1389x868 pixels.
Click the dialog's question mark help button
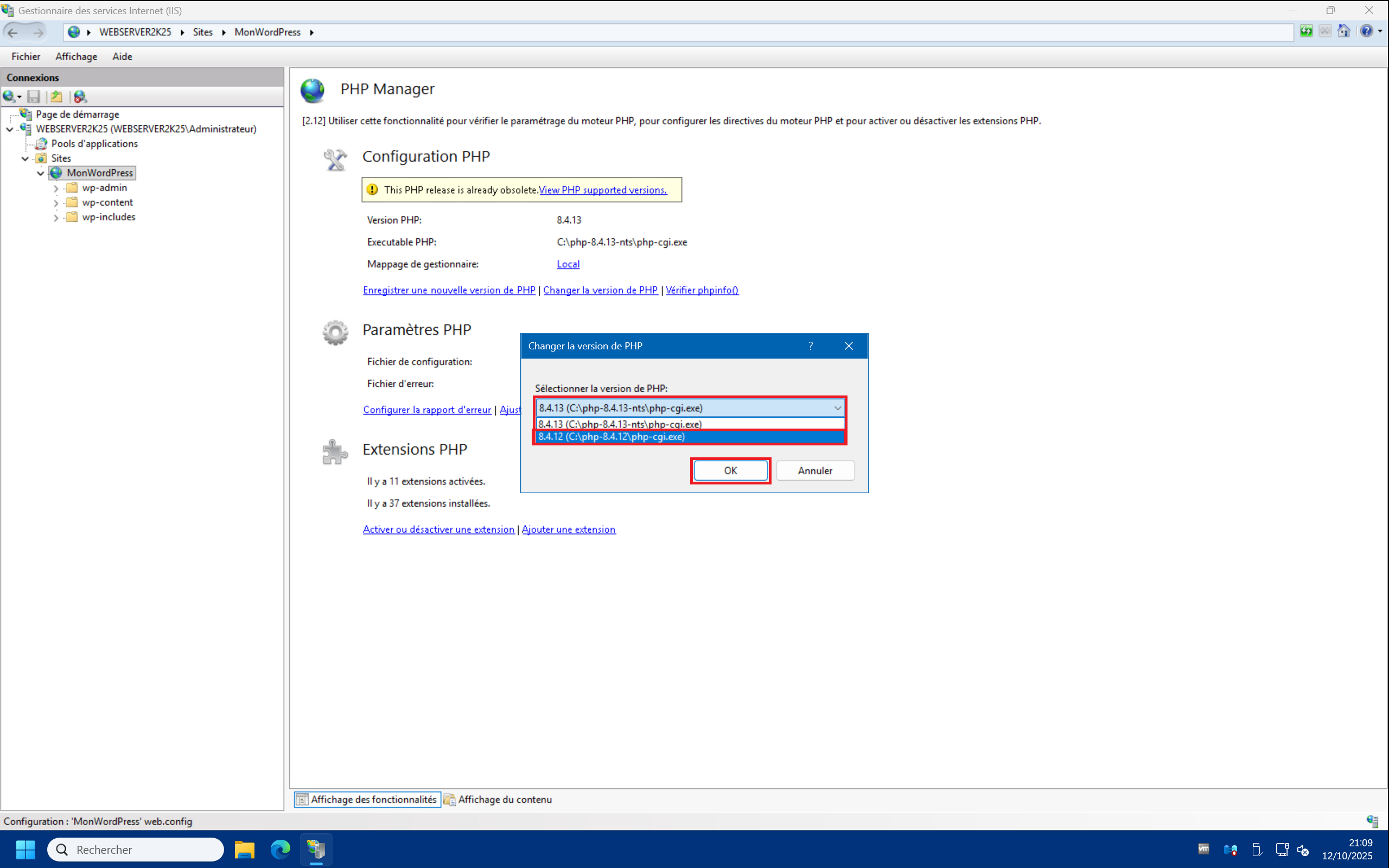pyautogui.click(x=811, y=346)
